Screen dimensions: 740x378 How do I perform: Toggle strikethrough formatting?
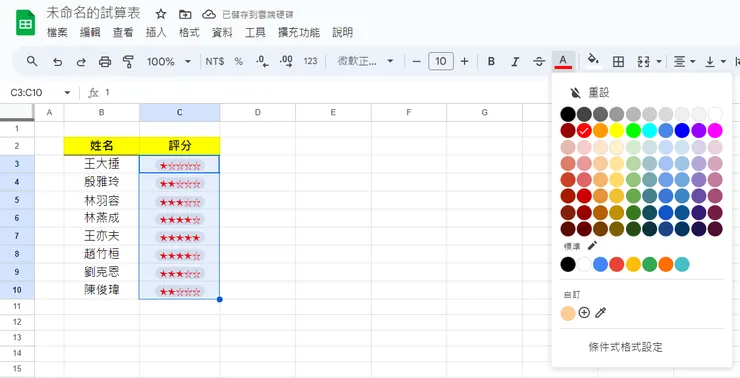point(539,61)
